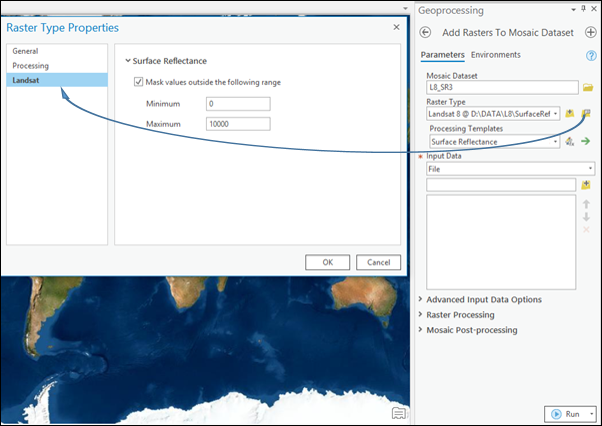Viewport: 602px width, 426px height.
Task: Run the Add Rasters tool
Action: (567, 413)
